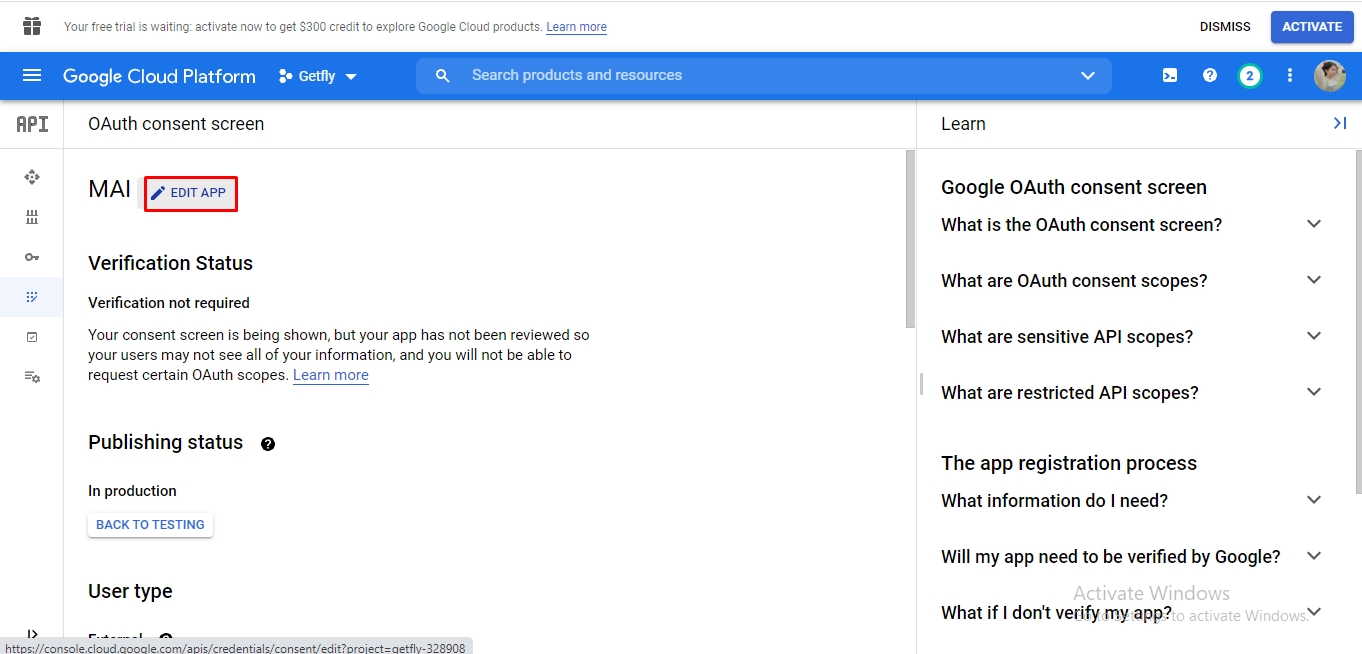Image resolution: width=1362 pixels, height=654 pixels.
Task: Open the main navigation hamburger menu
Action: [32, 76]
